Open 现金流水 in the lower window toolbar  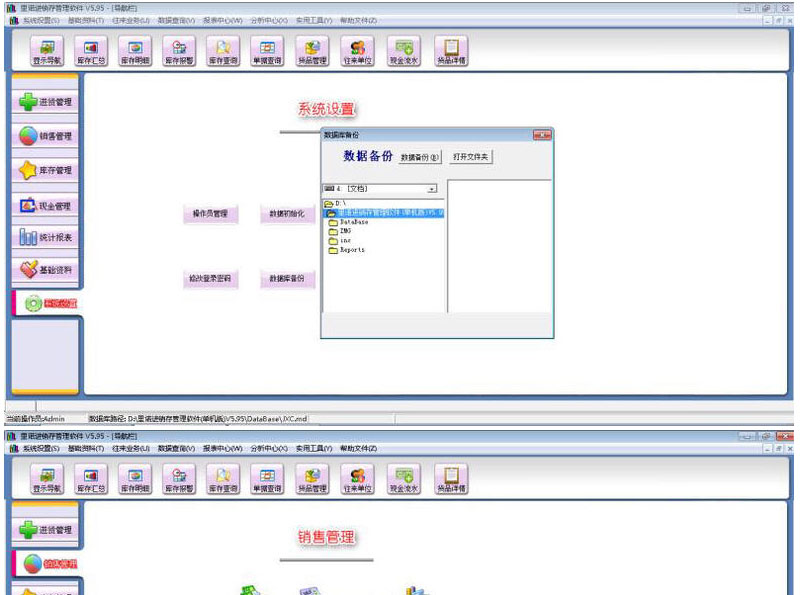[x=404, y=479]
